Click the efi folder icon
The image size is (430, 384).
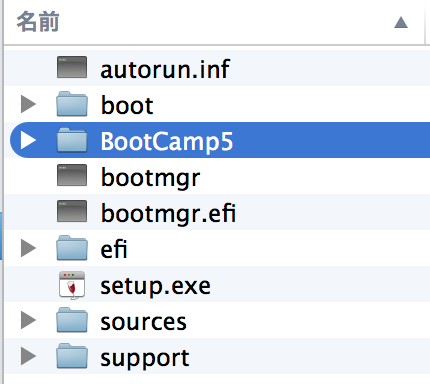pyautogui.click(x=72, y=248)
